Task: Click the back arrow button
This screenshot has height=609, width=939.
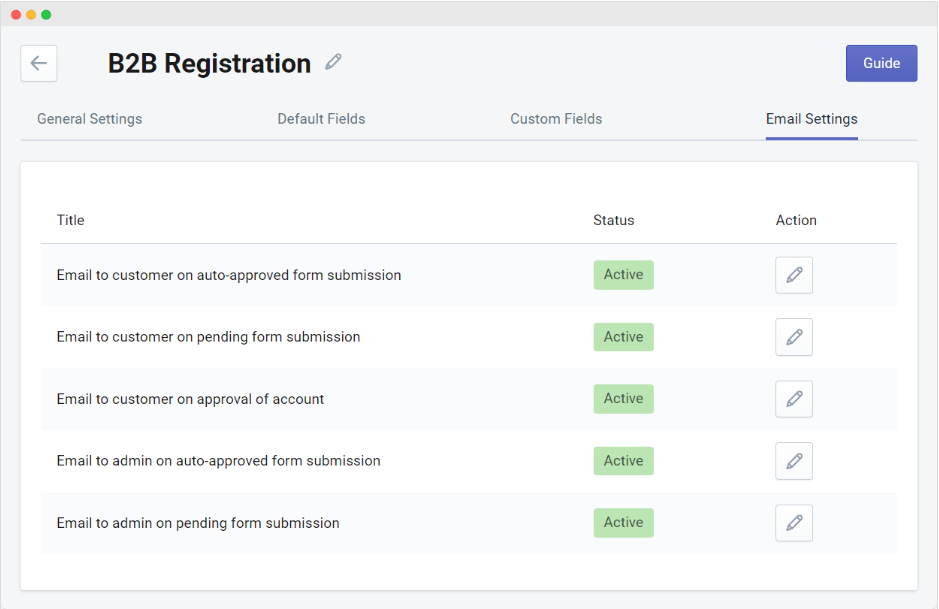Action: [x=38, y=63]
